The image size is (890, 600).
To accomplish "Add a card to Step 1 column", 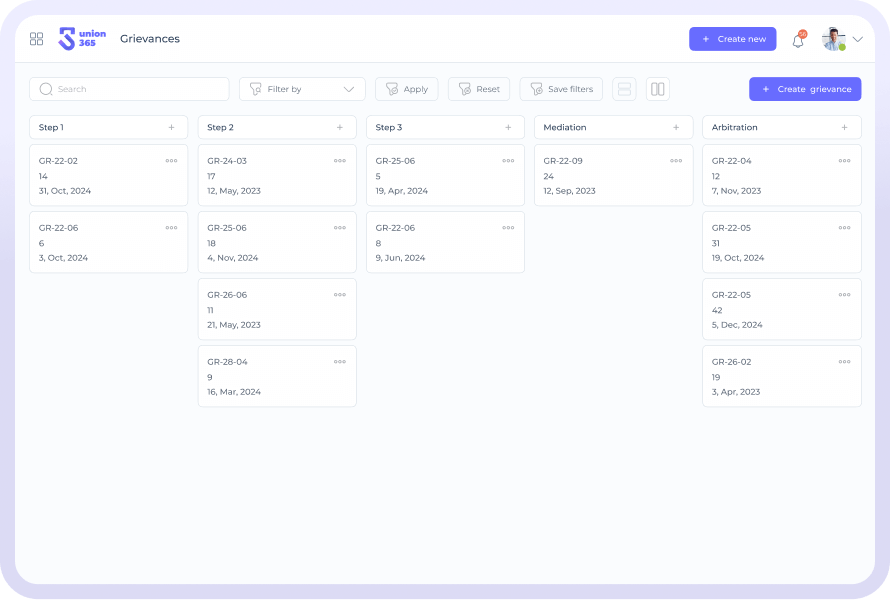I will point(171,128).
